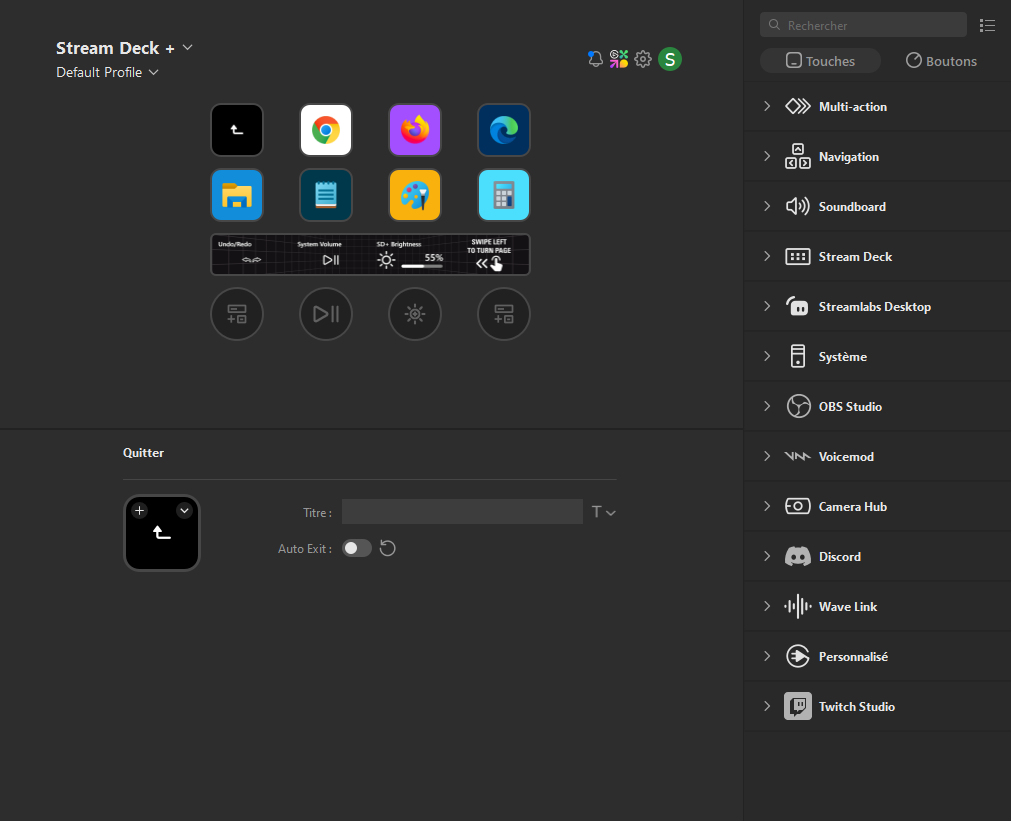Click the File Explorer folder key

237,195
